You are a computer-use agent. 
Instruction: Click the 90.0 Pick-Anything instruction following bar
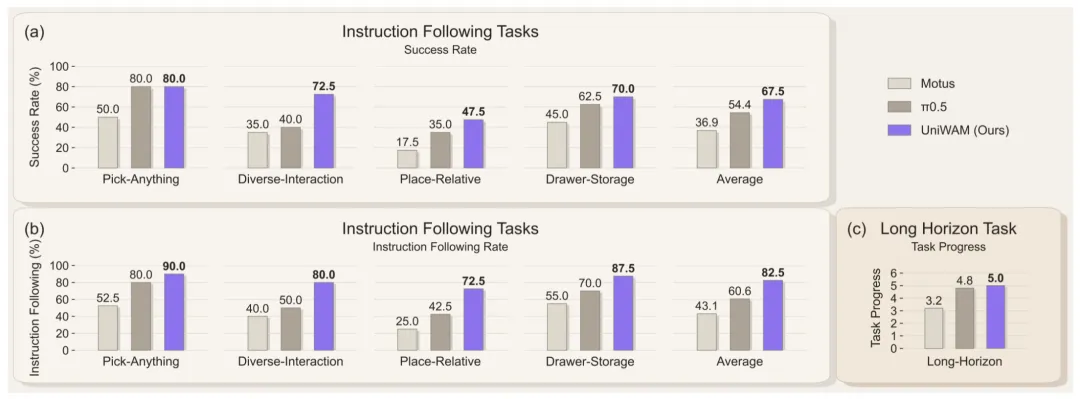tap(174, 312)
